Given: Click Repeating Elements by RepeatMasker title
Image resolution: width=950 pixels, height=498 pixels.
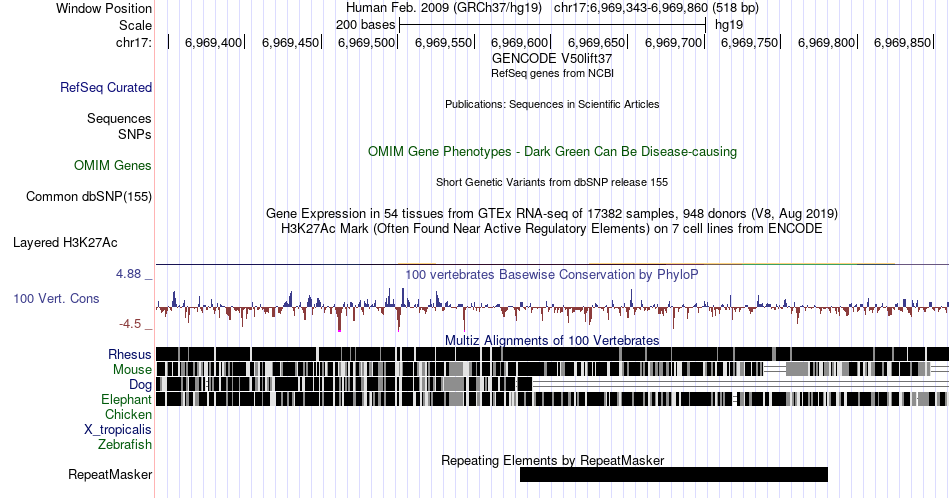Looking at the screenshot, I should pyautogui.click(x=552, y=460).
